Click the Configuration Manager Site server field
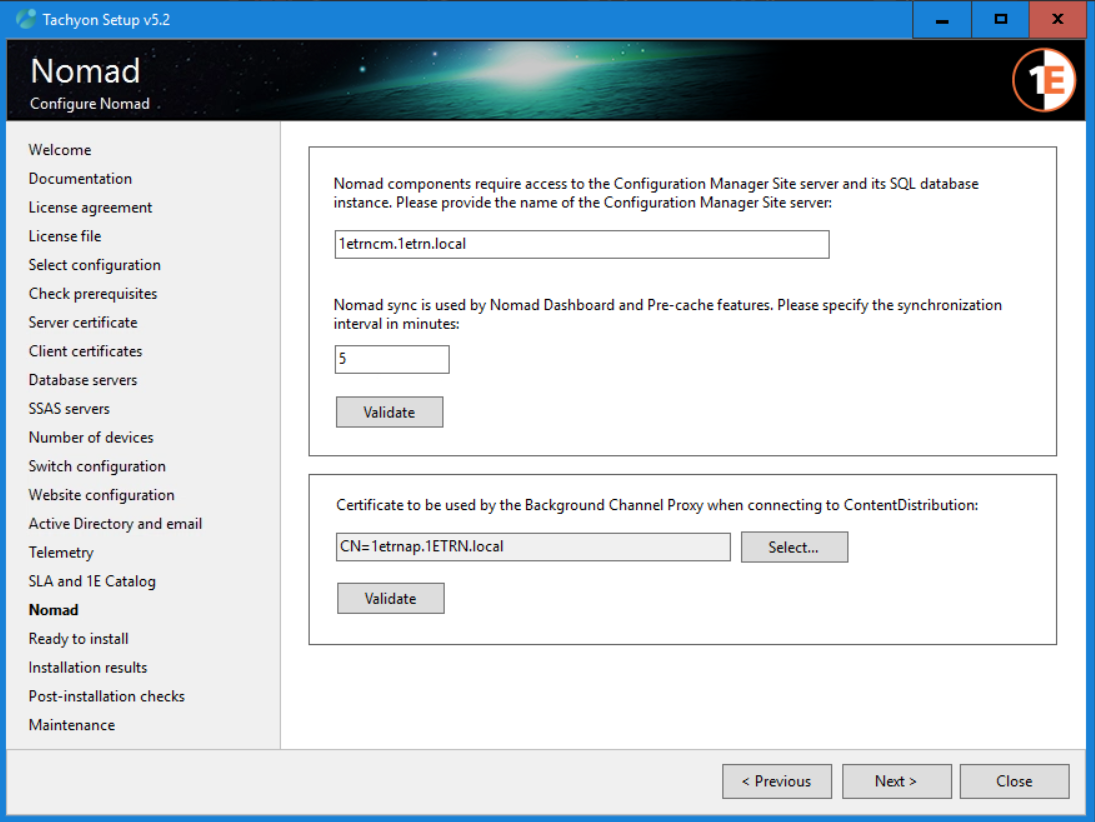Screen dimensions: 1095x822 581,244
